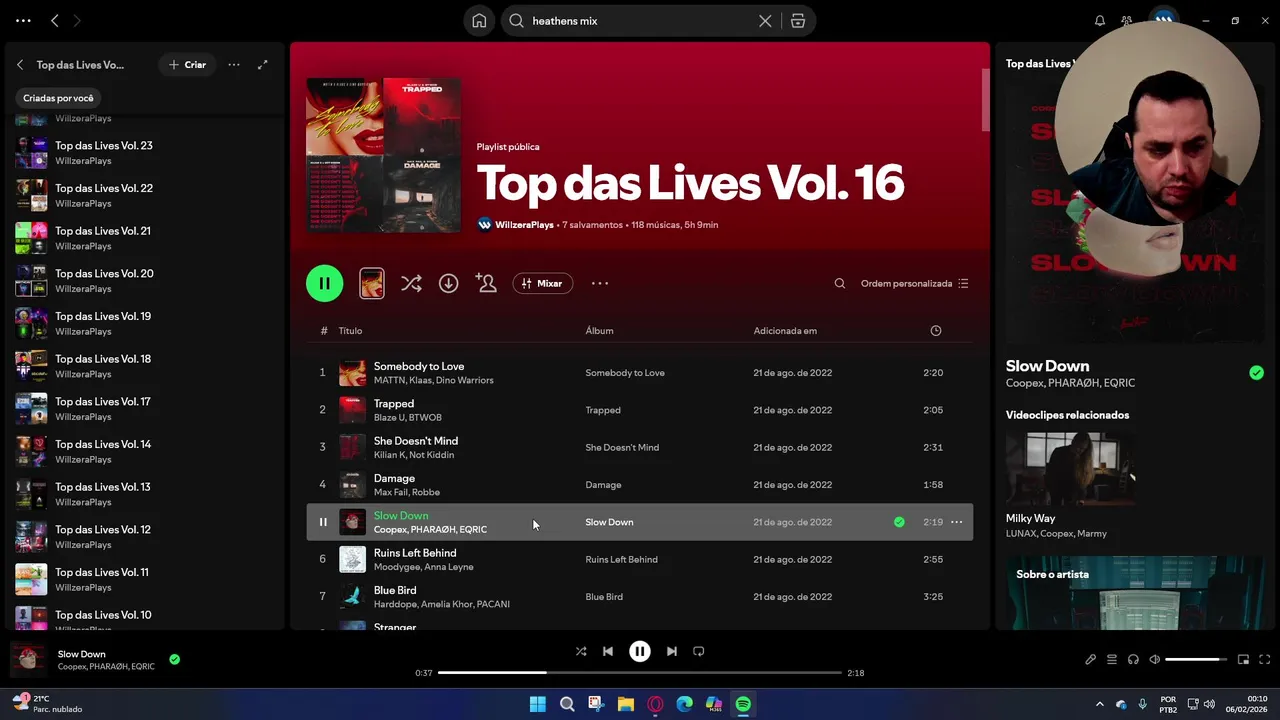Click the Mixar button
This screenshot has height=720, width=1280.
tap(542, 284)
